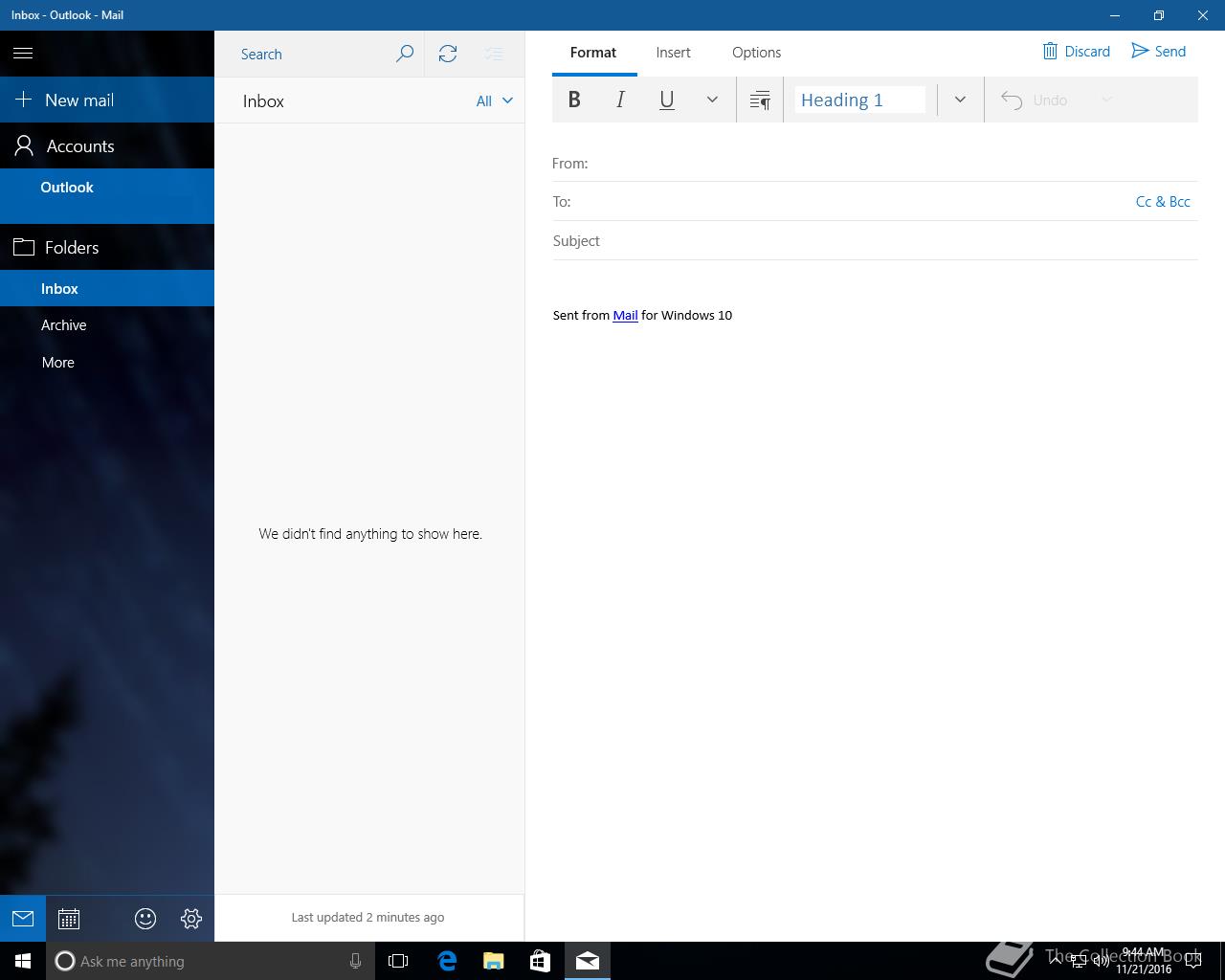Open the All filter dropdown

coord(495,100)
